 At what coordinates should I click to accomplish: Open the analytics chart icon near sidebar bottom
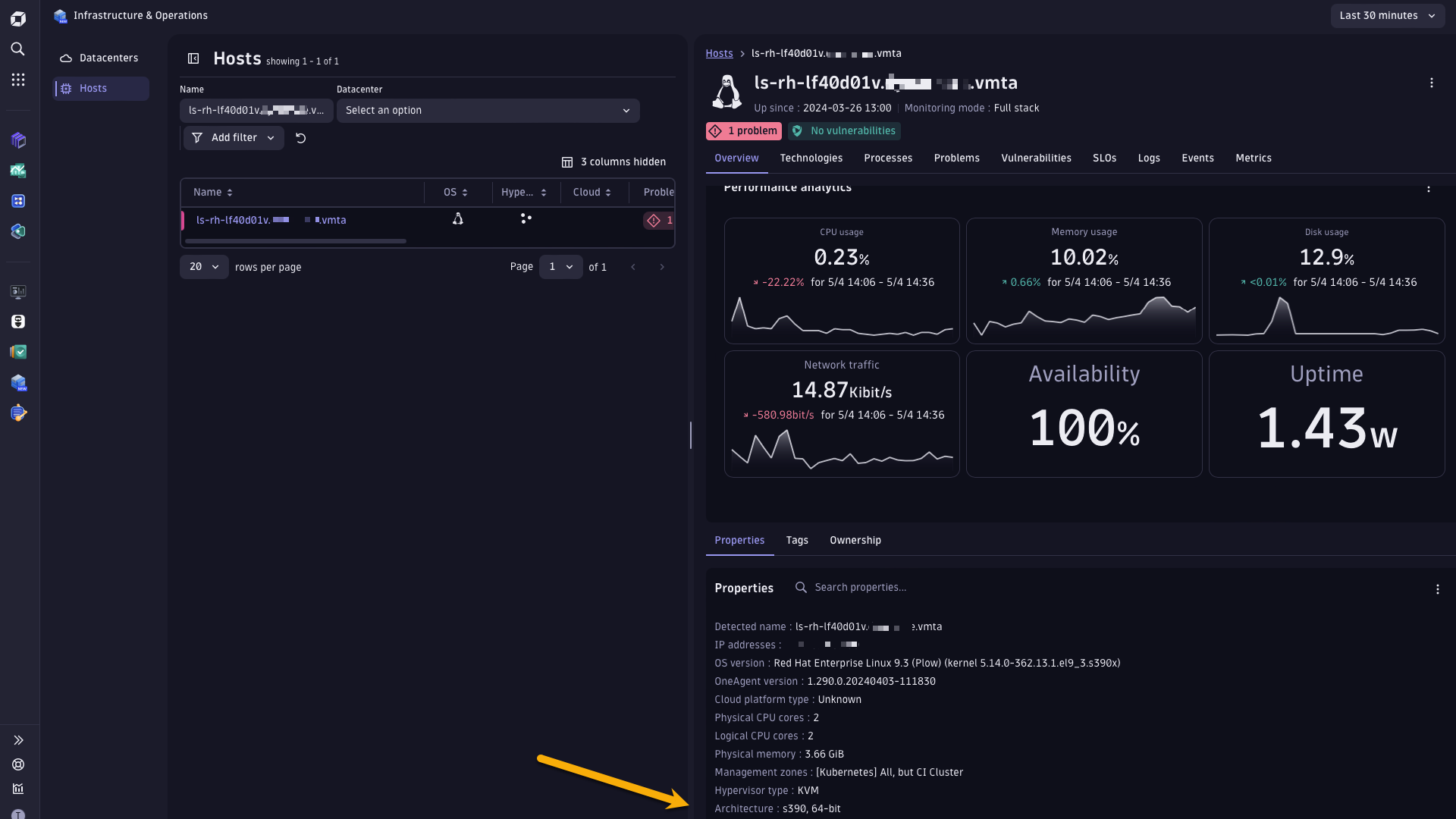click(x=18, y=789)
